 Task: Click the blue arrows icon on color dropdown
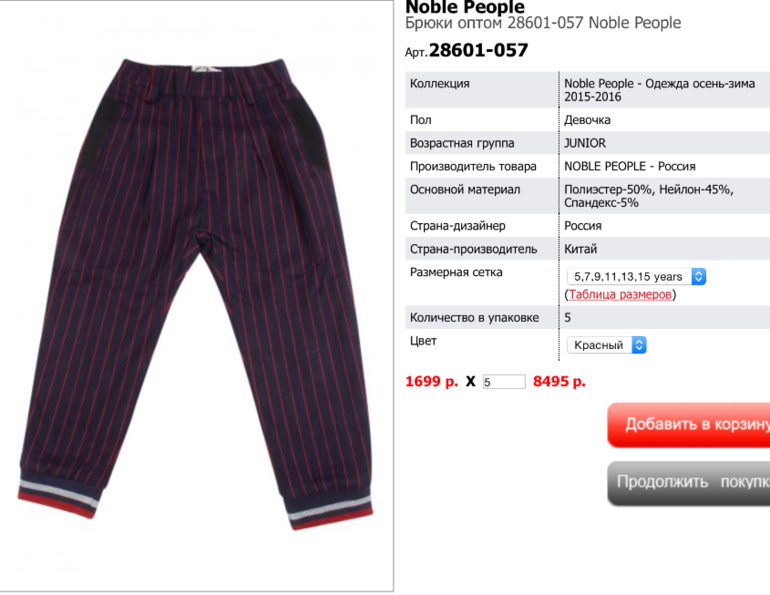(639, 345)
